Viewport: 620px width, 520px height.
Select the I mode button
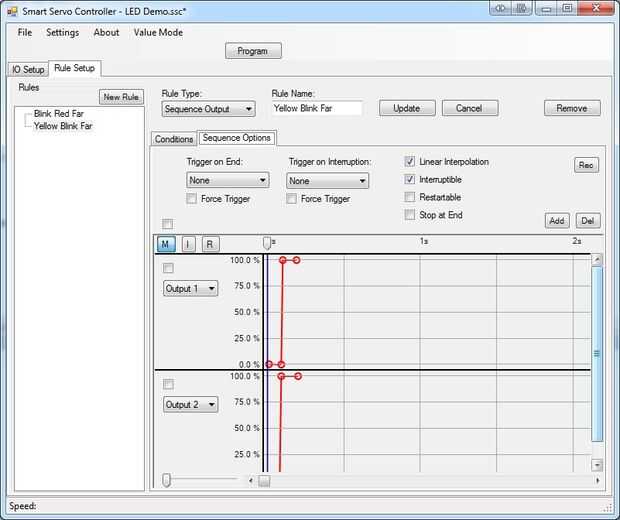coord(188,244)
